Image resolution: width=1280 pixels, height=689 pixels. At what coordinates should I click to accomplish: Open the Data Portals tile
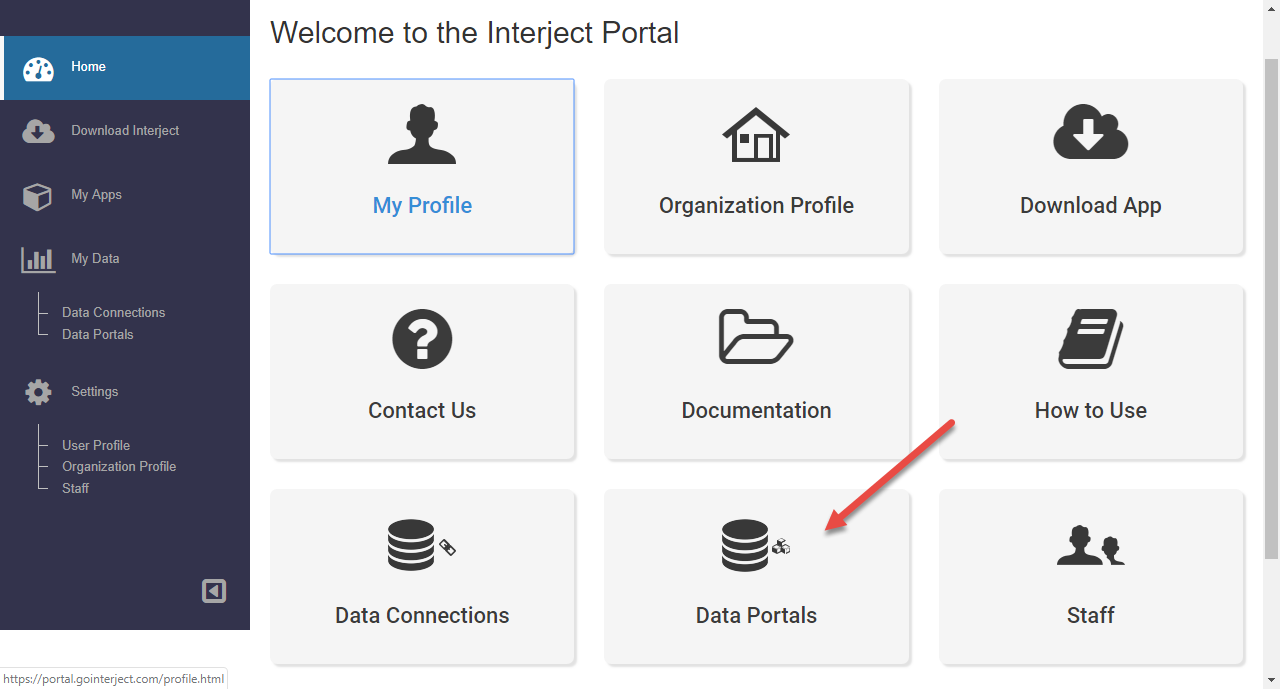[x=756, y=577]
